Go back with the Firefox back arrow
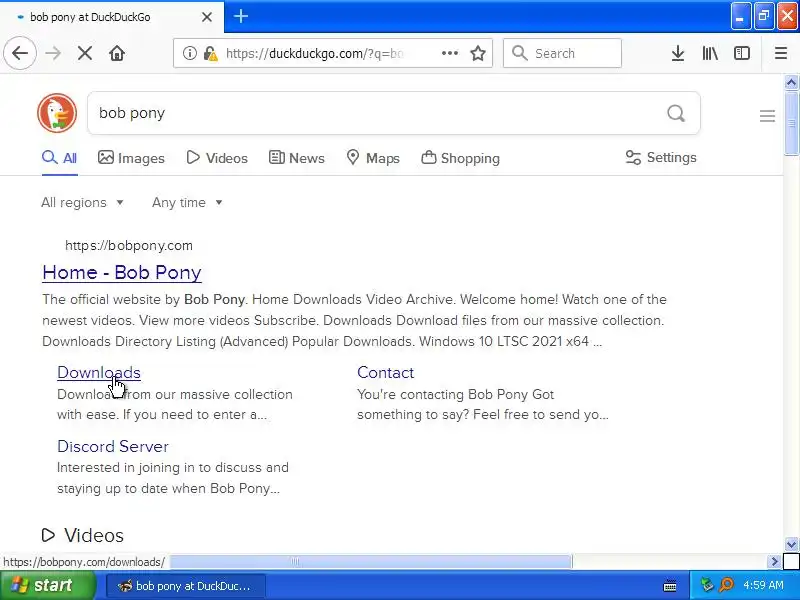The image size is (800, 600). [20, 53]
